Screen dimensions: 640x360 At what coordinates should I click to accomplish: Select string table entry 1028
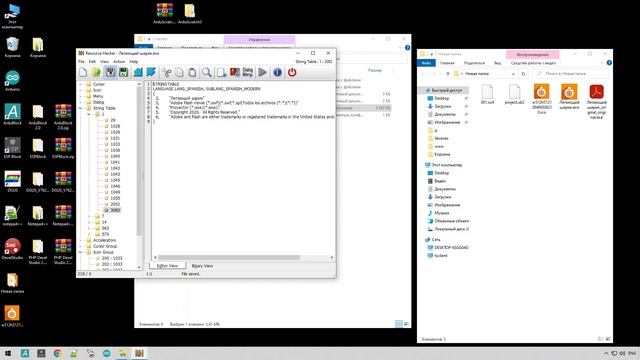(115, 126)
